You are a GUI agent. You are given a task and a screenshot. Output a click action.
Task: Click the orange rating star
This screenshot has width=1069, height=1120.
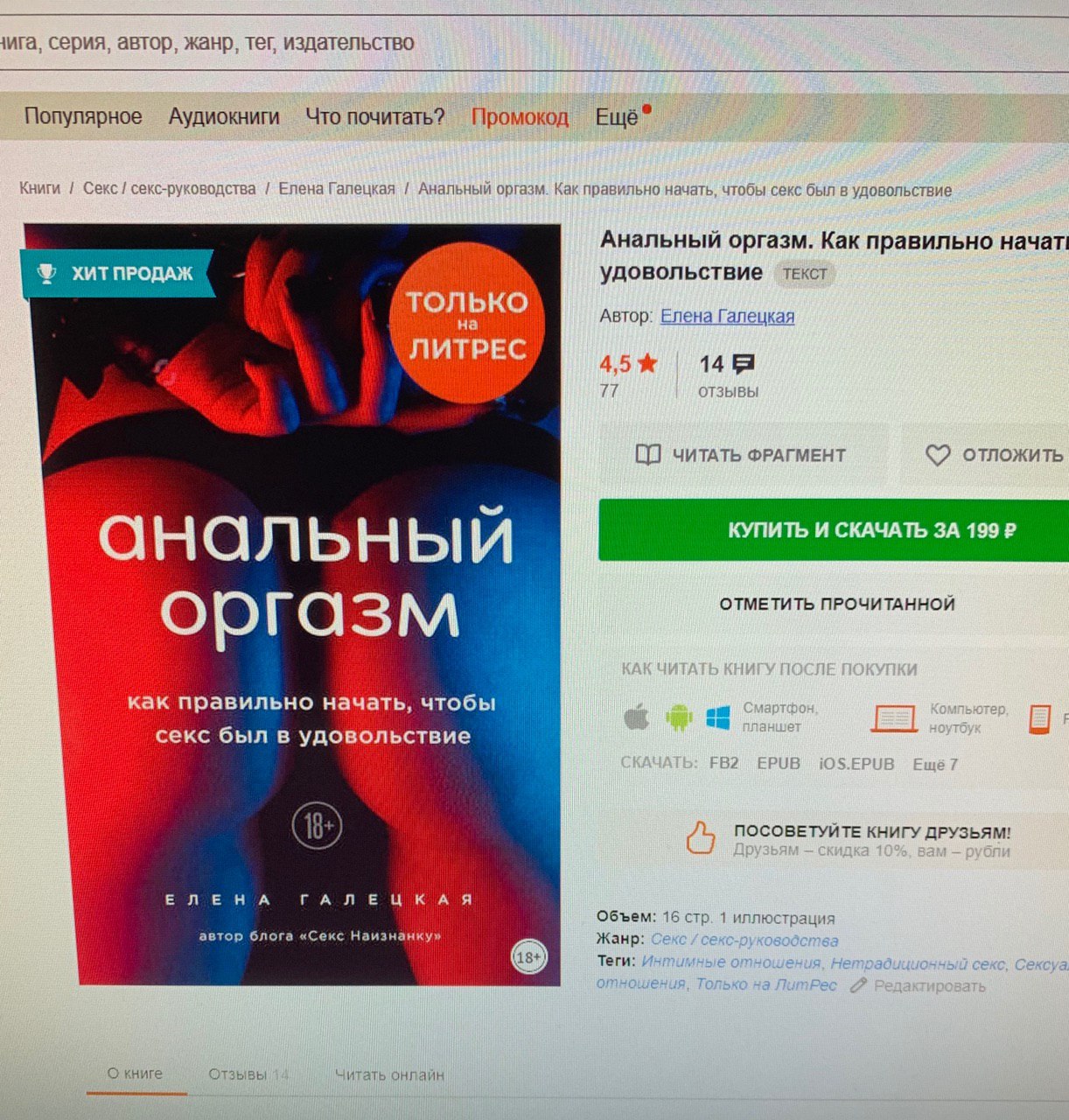click(647, 363)
